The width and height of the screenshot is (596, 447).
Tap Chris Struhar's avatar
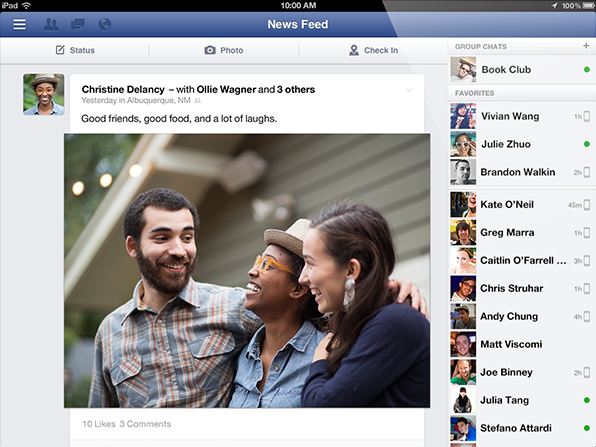click(x=463, y=288)
